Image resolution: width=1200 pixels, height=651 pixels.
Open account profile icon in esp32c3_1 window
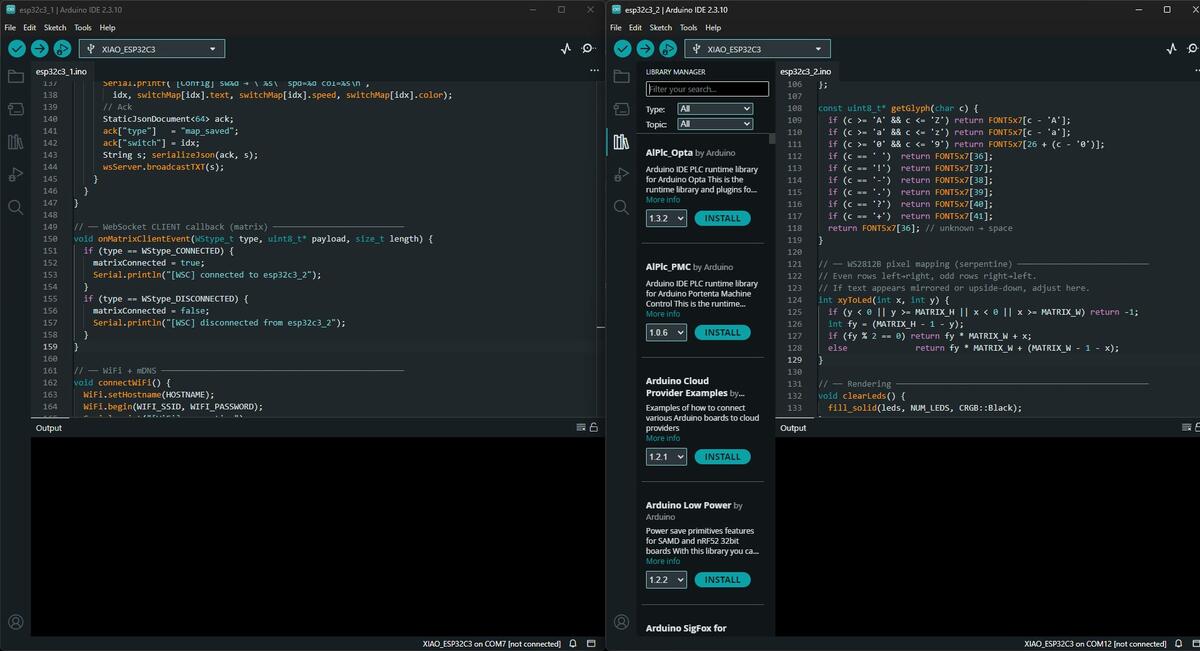tap(15, 622)
